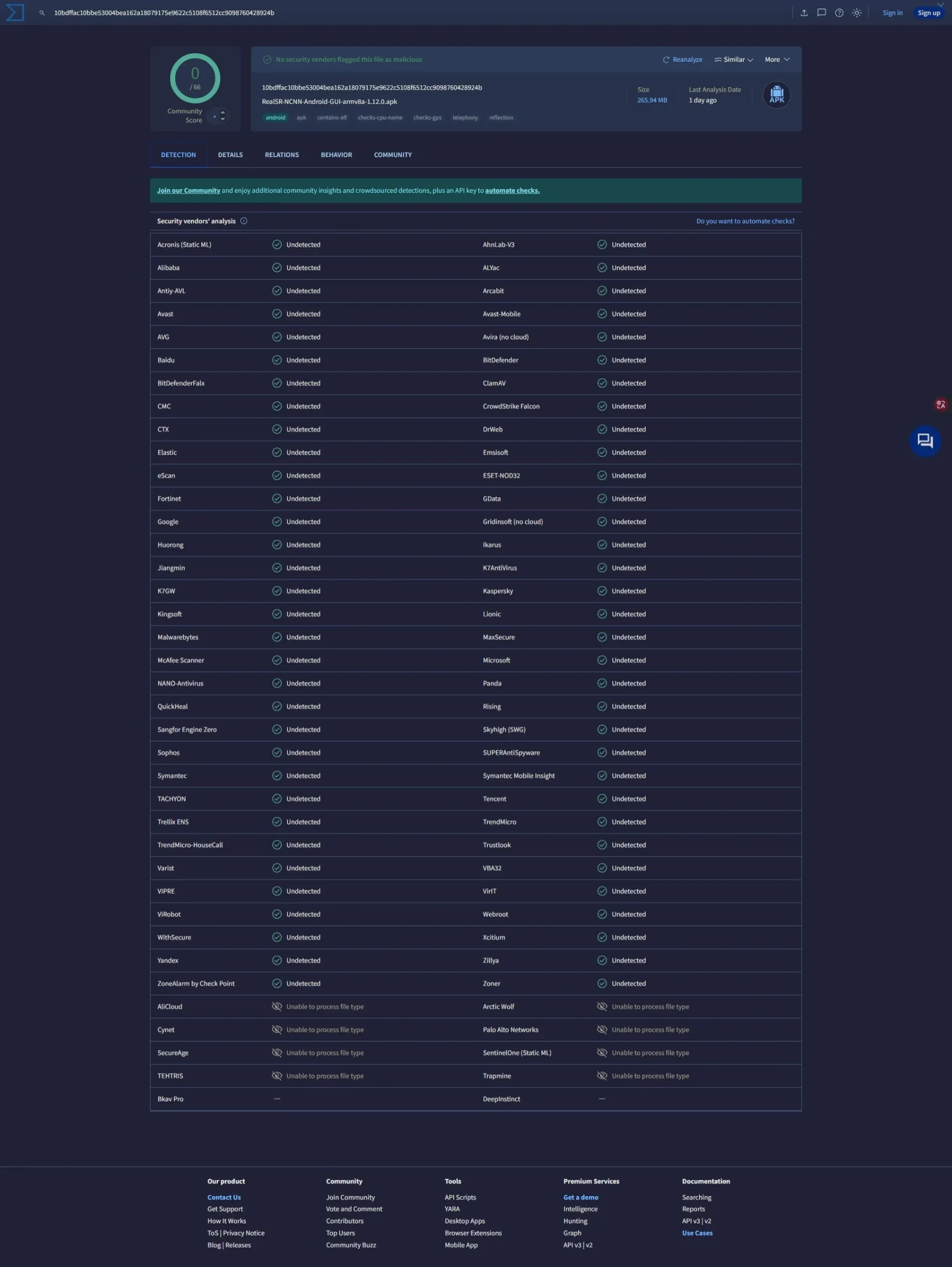Click info icon beside Security vendors' analysis

coord(243,221)
